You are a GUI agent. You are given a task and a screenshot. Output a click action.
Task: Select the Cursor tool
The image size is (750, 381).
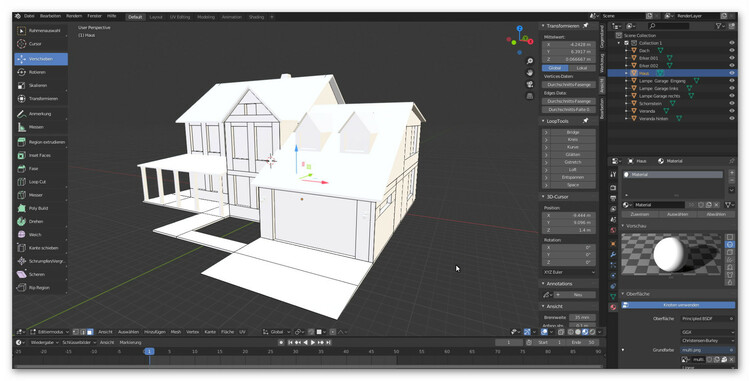pyautogui.click(x=41, y=44)
